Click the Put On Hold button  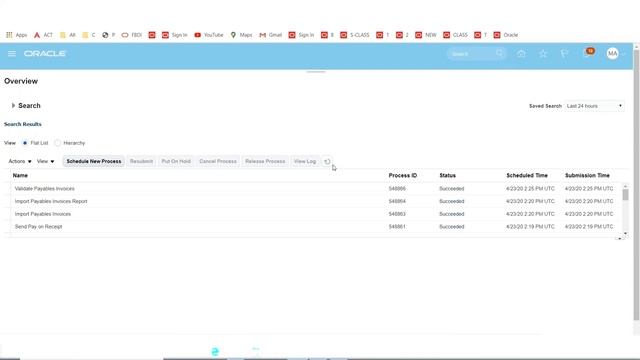[176, 161]
